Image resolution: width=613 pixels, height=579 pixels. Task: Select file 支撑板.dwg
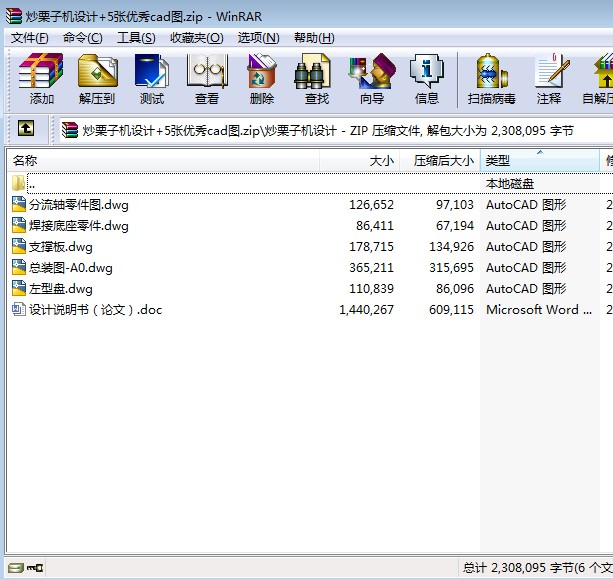point(61,247)
